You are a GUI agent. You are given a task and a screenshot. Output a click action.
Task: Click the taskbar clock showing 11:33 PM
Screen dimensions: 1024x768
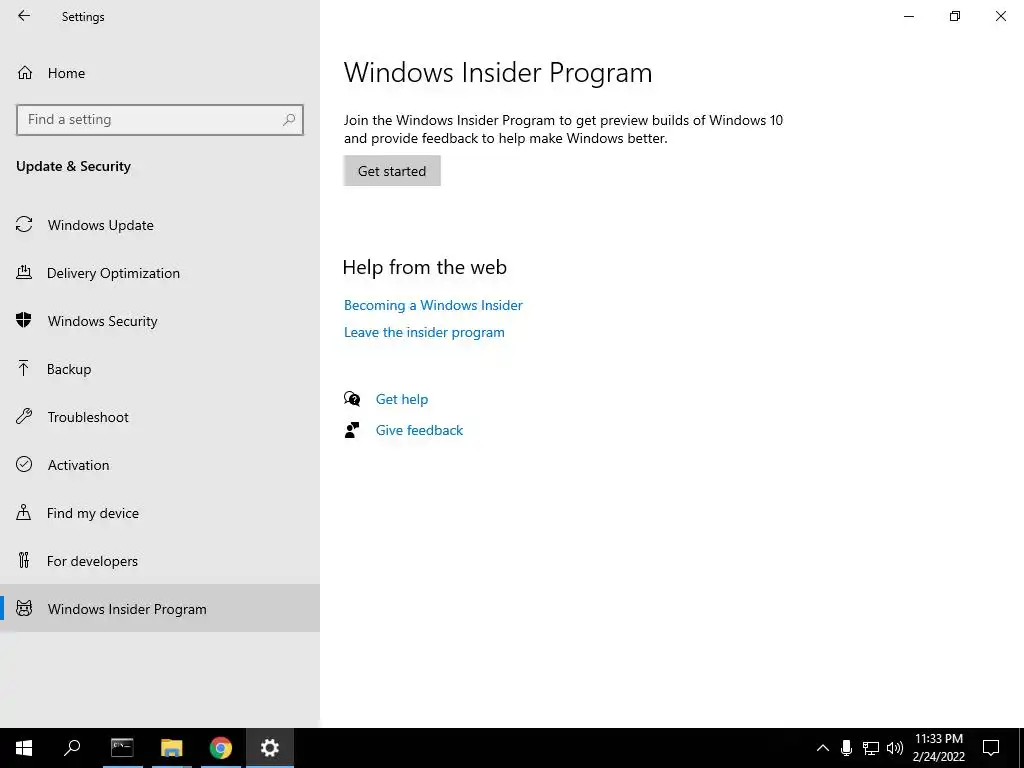coord(938,748)
